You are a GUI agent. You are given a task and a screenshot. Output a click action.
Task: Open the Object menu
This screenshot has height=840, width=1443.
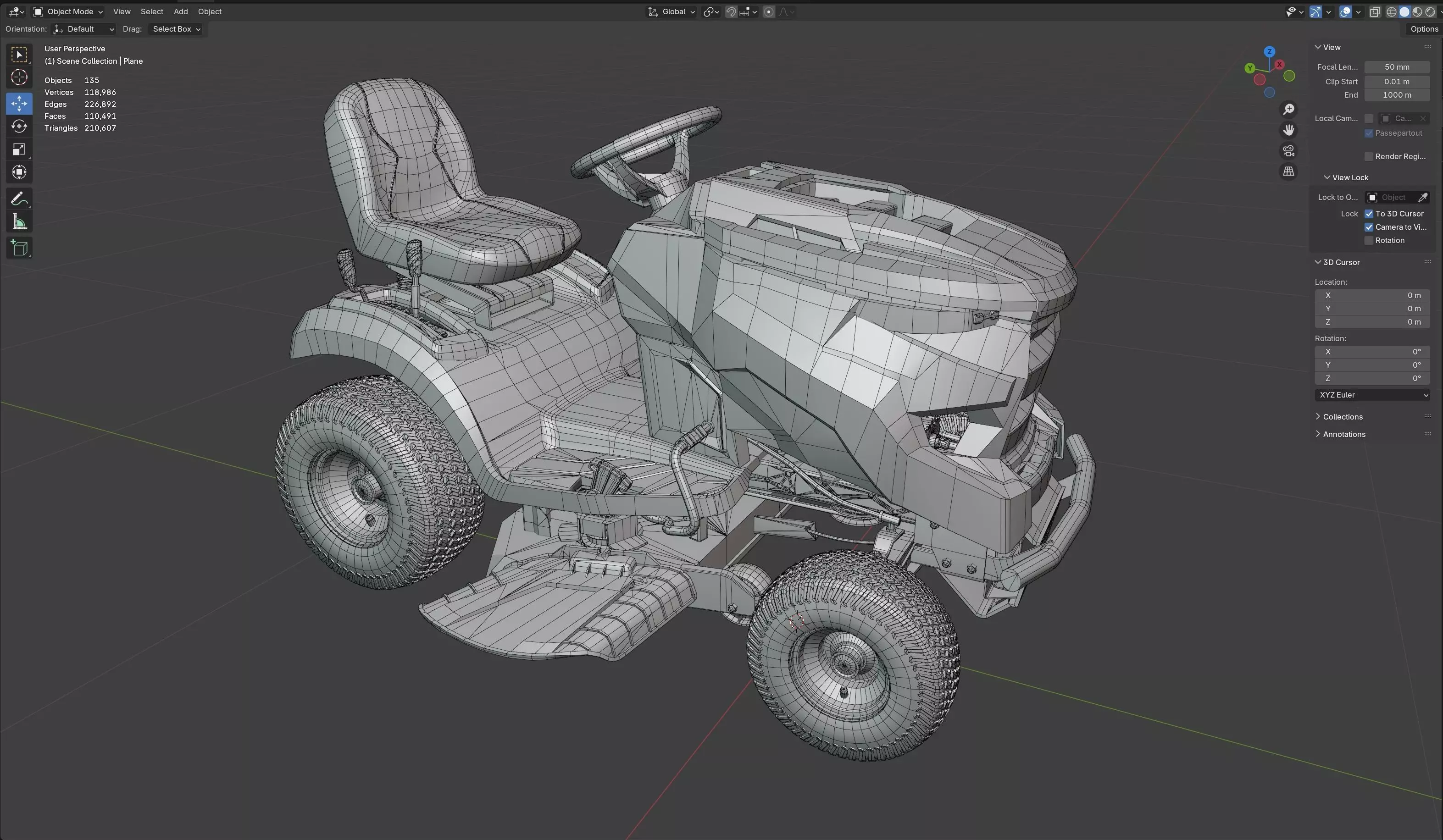[210, 11]
